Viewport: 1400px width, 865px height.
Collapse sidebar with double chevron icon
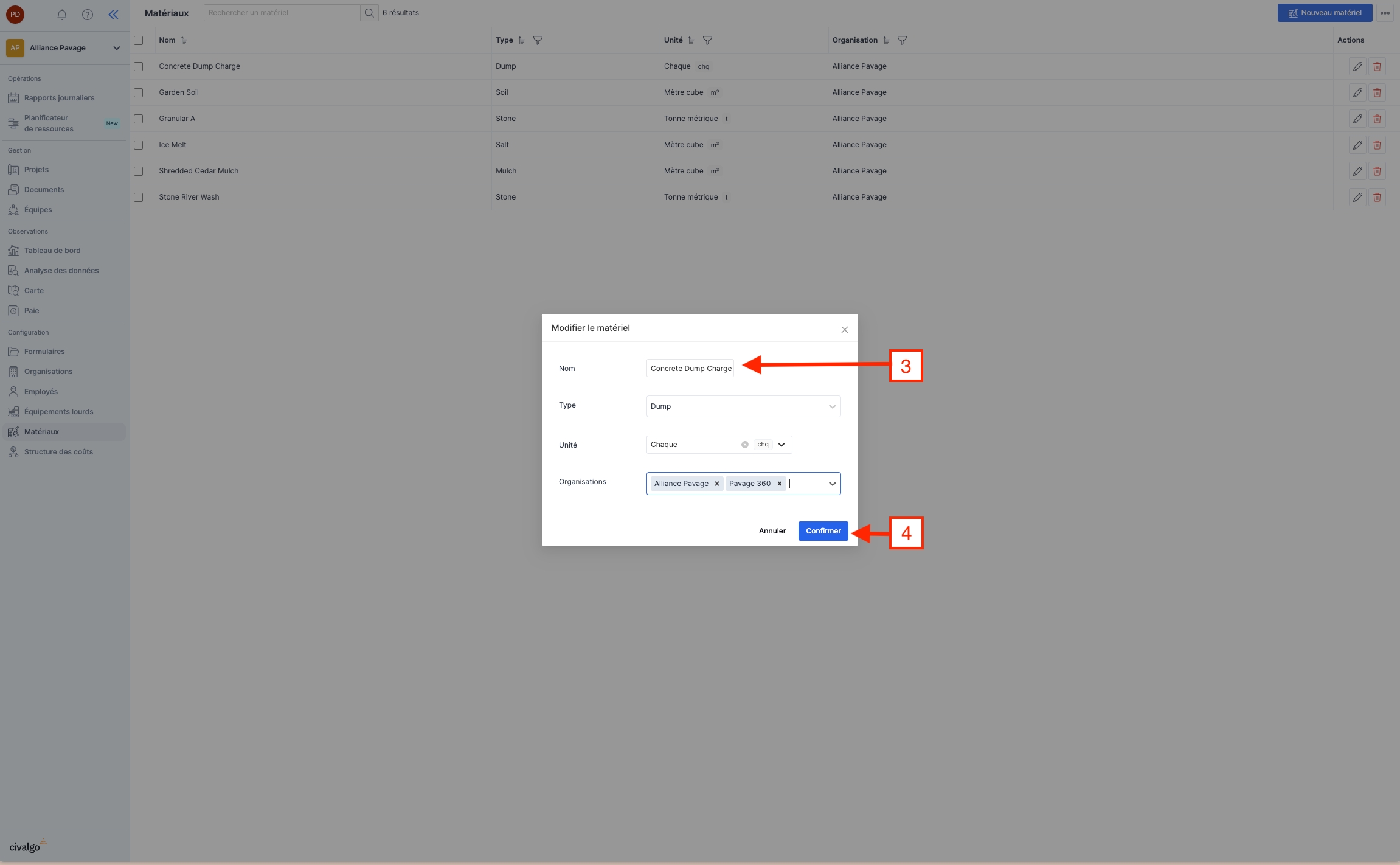pyautogui.click(x=113, y=15)
